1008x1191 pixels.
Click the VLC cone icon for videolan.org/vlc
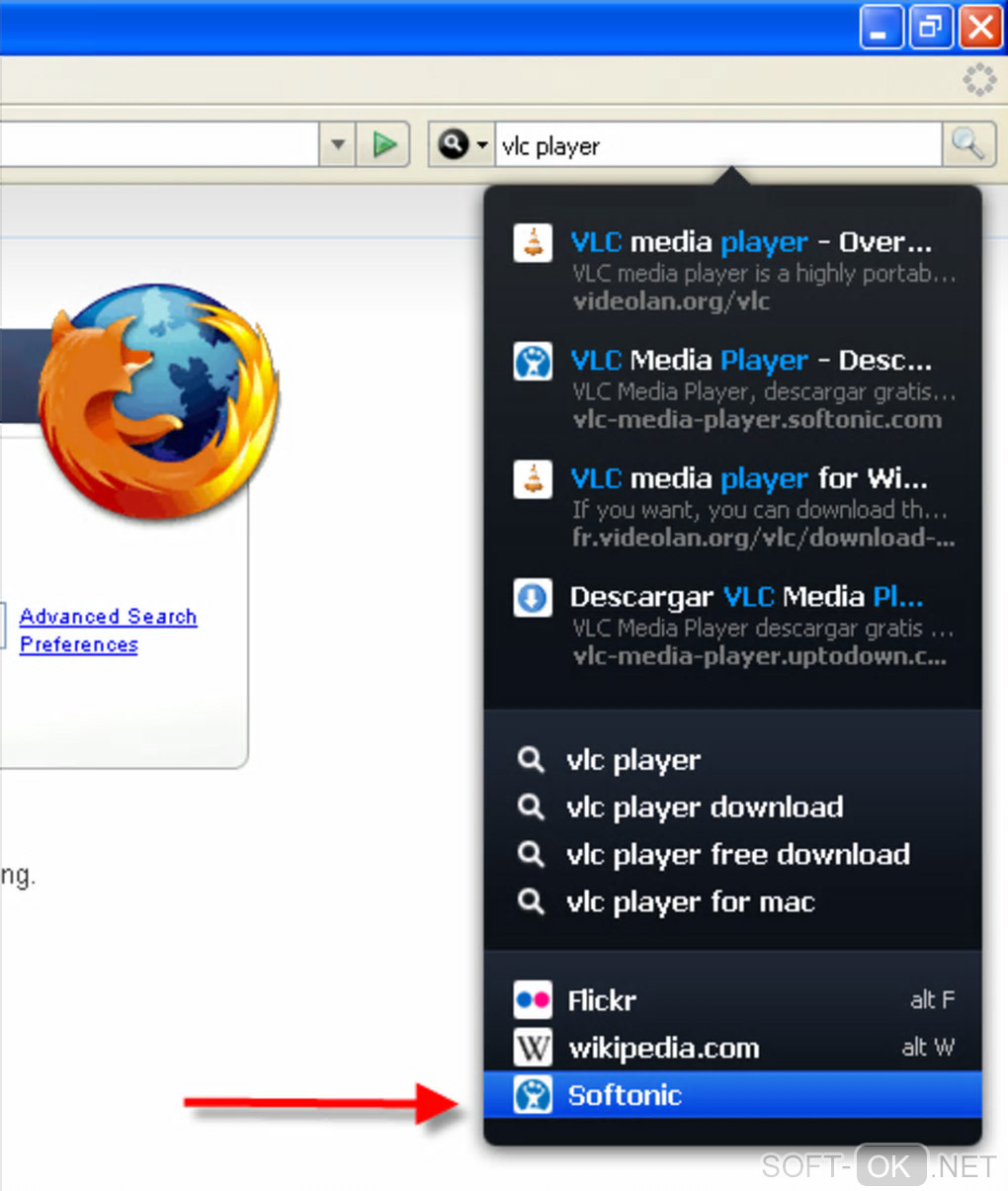pyautogui.click(x=533, y=242)
